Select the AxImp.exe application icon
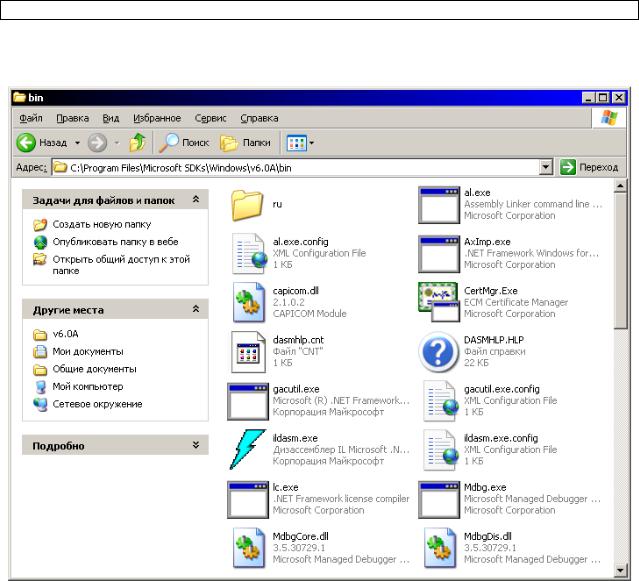The height and width of the screenshot is (581, 639). point(439,254)
